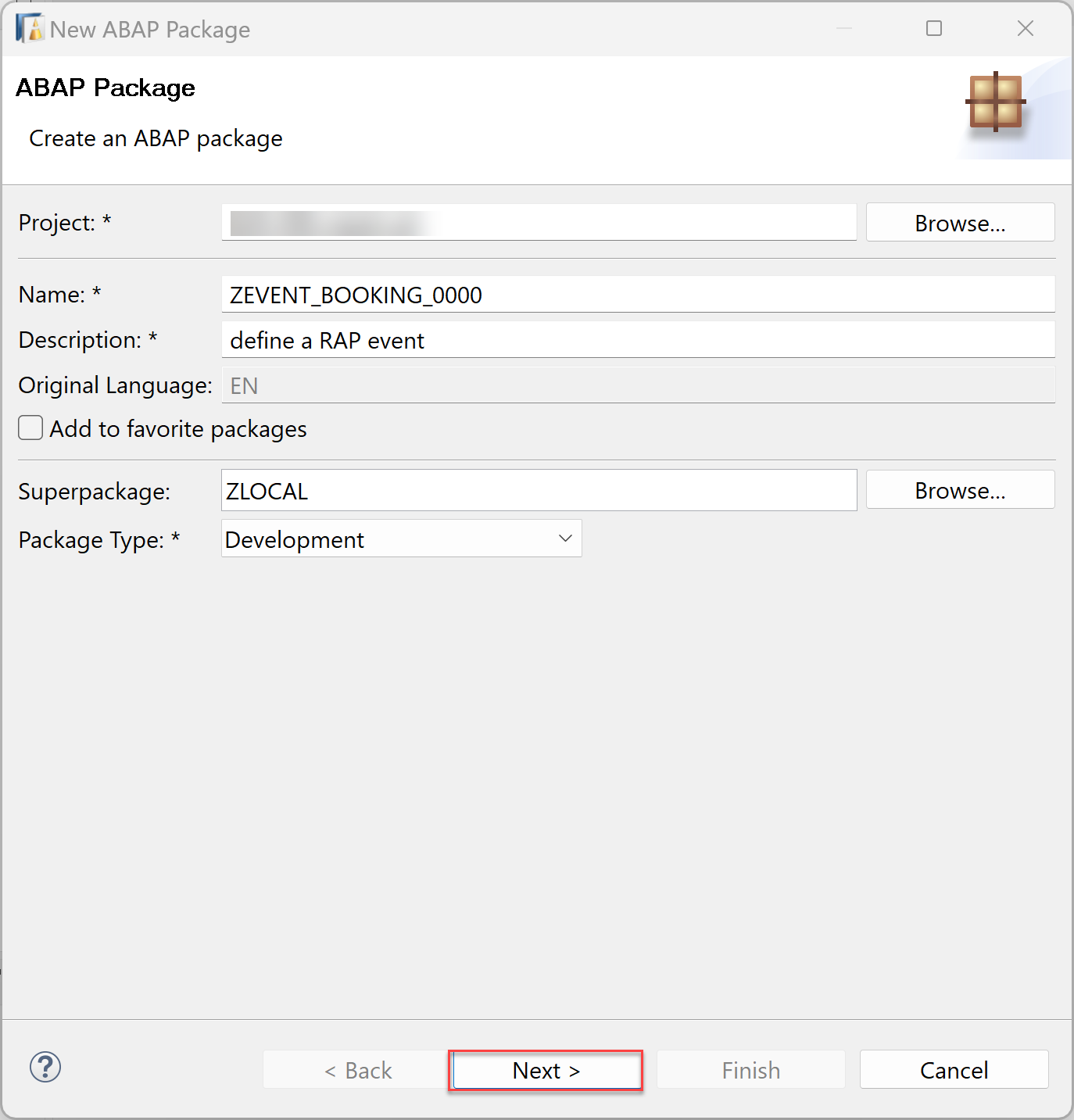Click the 'Superpackage:' label

coord(94,492)
